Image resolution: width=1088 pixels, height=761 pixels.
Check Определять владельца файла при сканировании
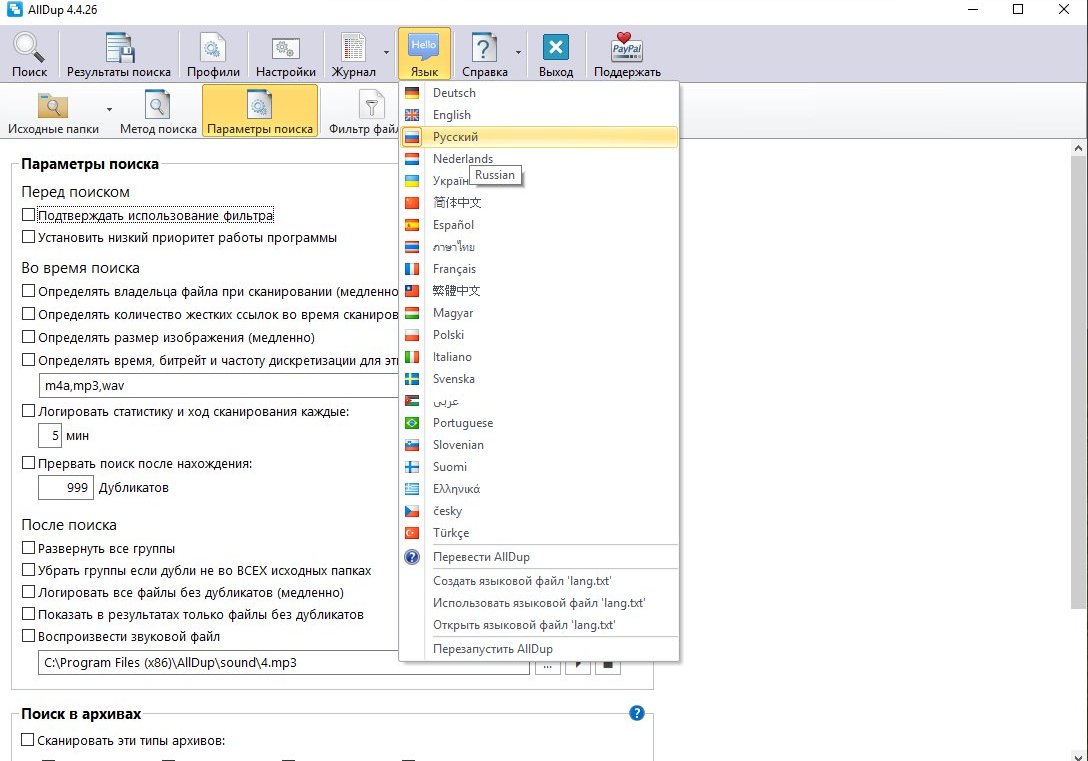(28, 291)
